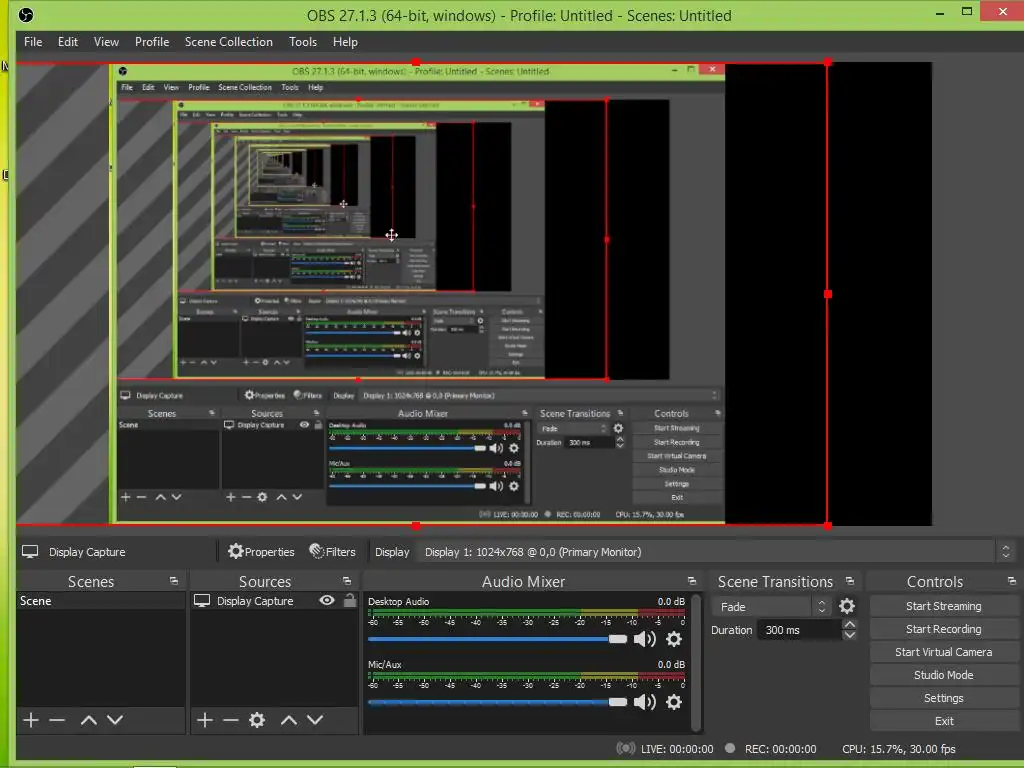The image size is (1024, 768).
Task: Open the Tools menu
Action: (x=303, y=42)
